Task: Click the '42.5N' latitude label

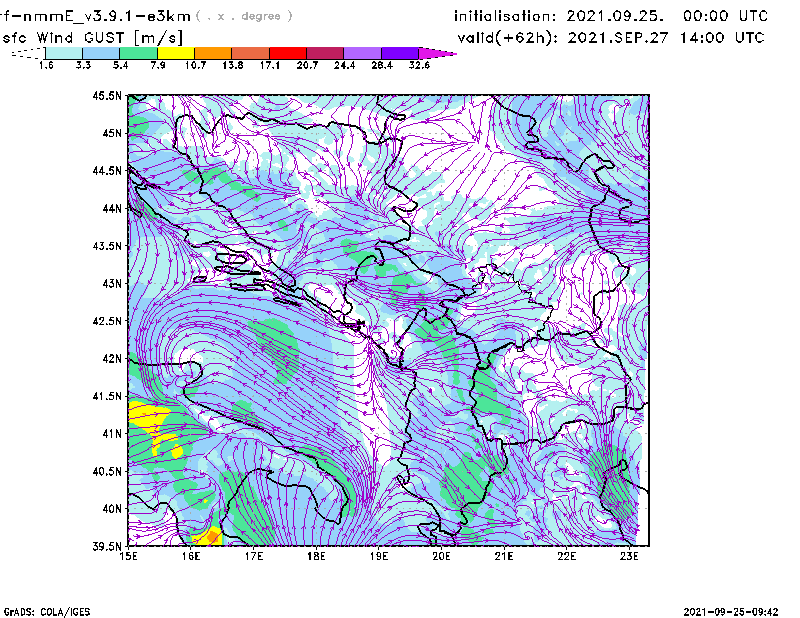Action: point(107,321)
